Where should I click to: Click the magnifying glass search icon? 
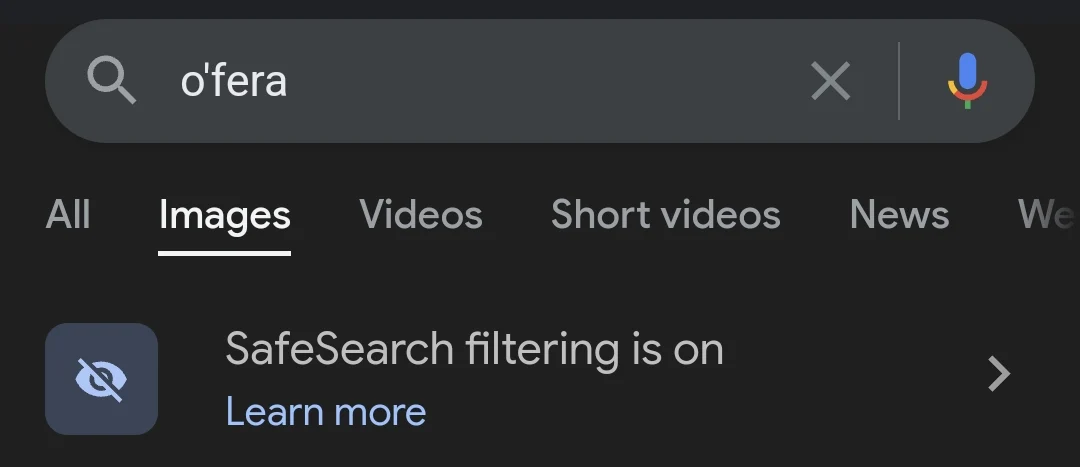[111, 80]
